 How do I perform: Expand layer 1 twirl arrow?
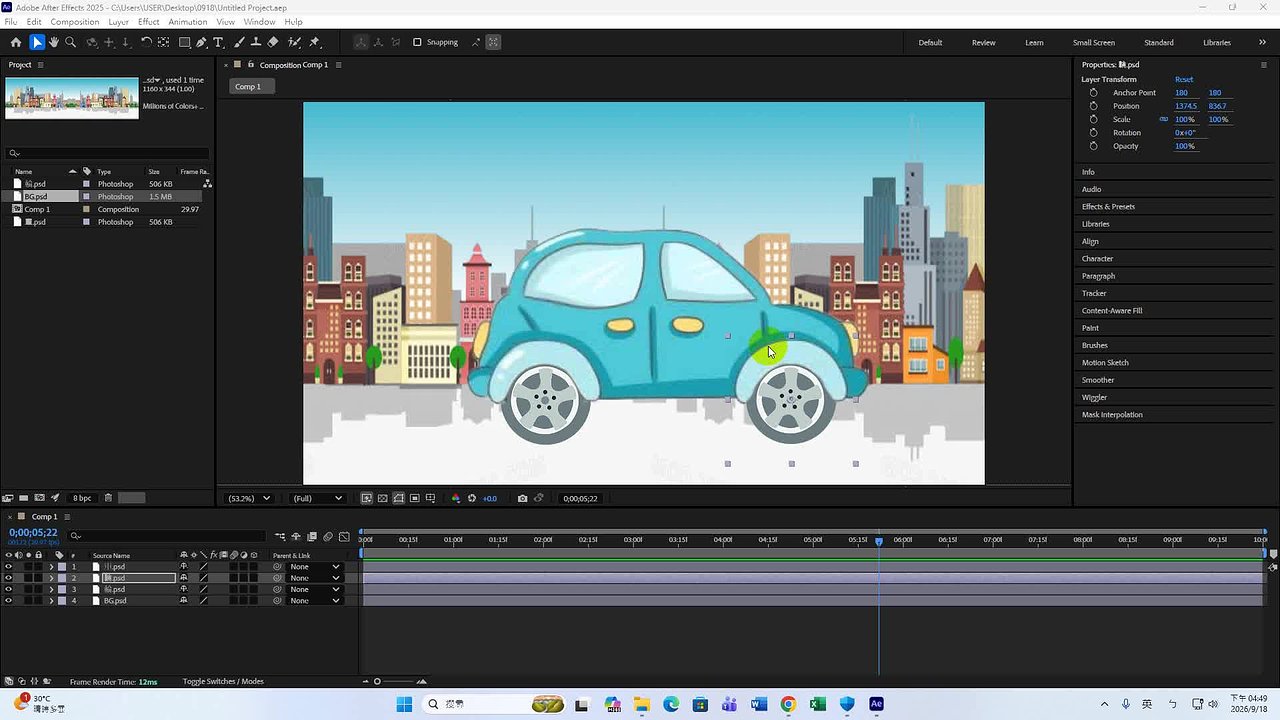[51, 567]
